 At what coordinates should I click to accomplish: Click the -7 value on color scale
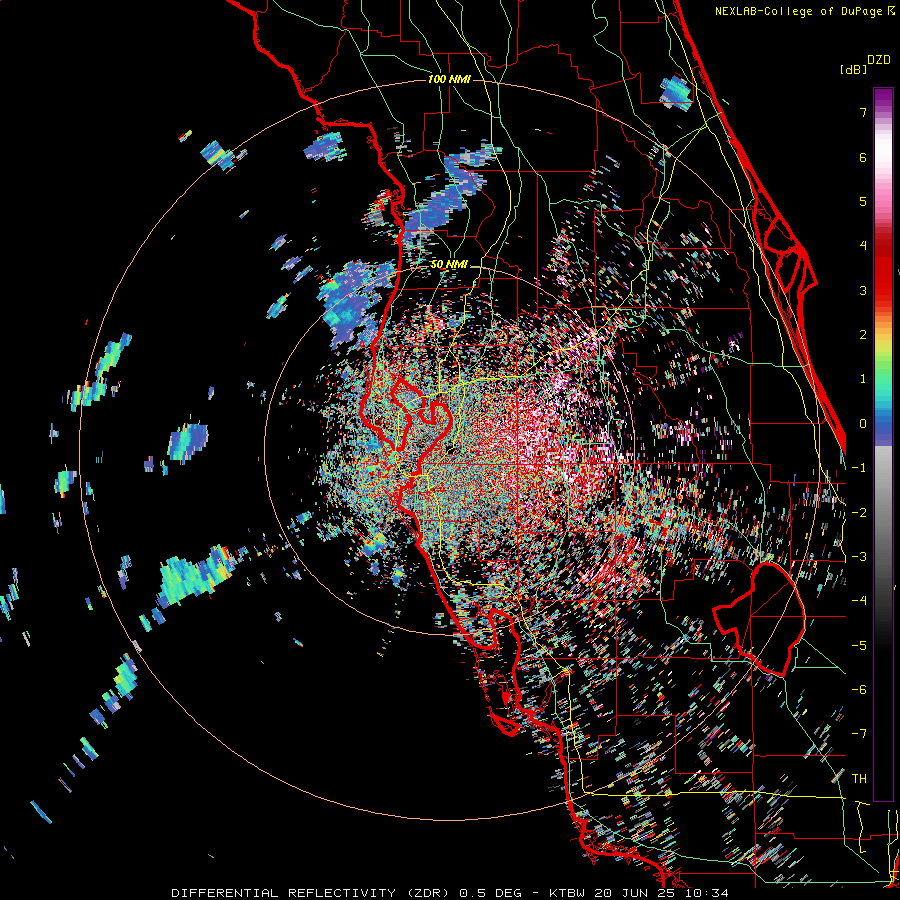coord(859,734)
